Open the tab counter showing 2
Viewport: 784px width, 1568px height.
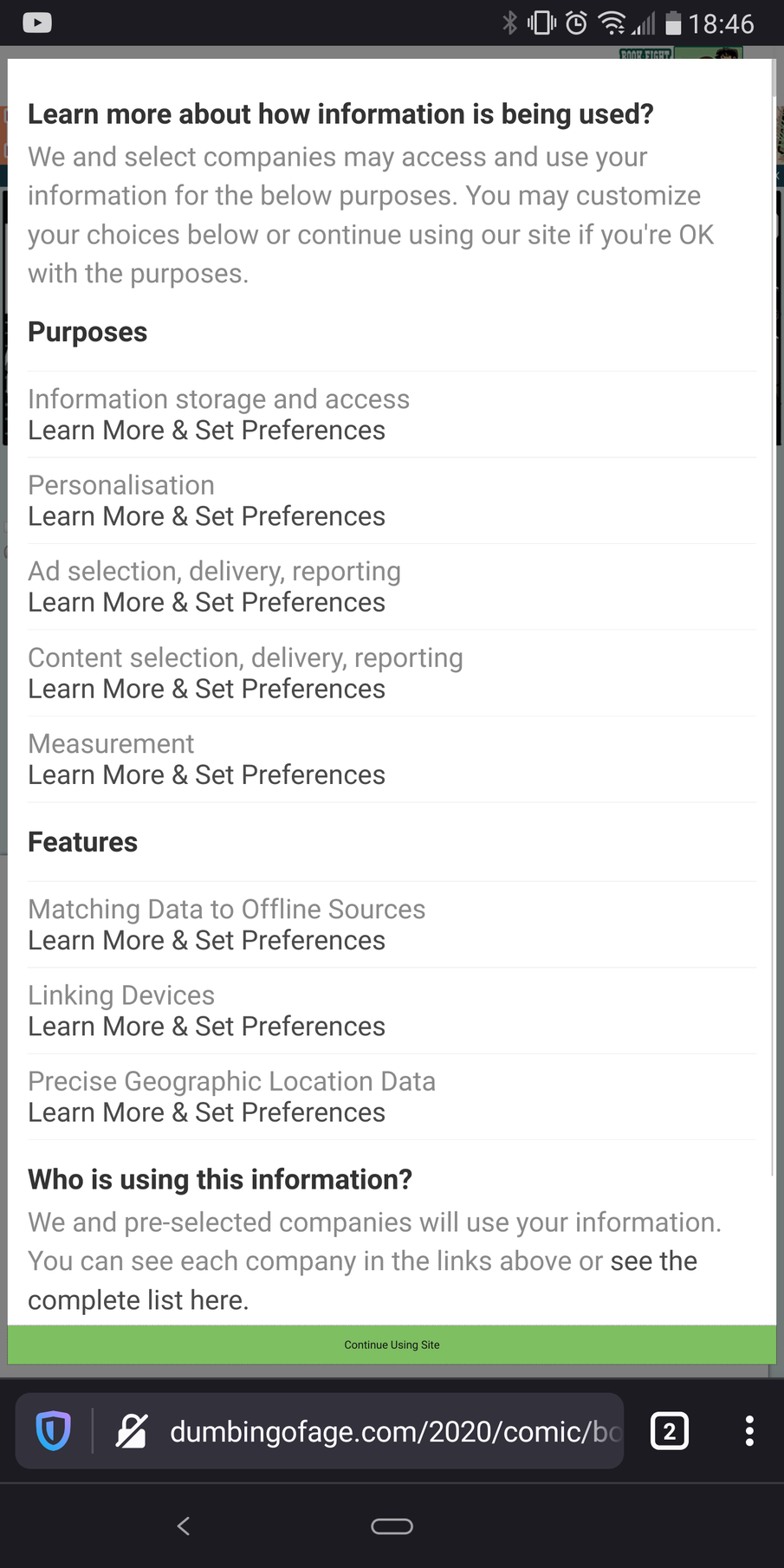point(669,1431)
